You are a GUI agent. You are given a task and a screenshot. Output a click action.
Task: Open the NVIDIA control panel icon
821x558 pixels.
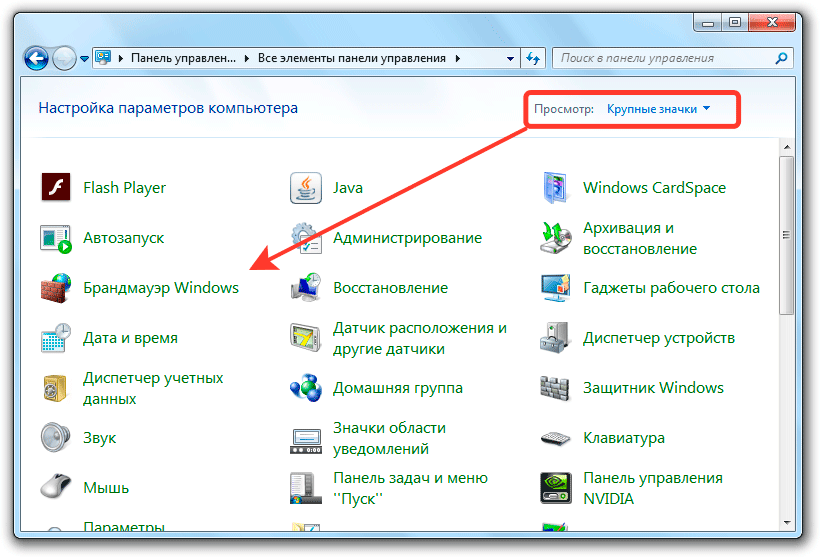point(556,488)
